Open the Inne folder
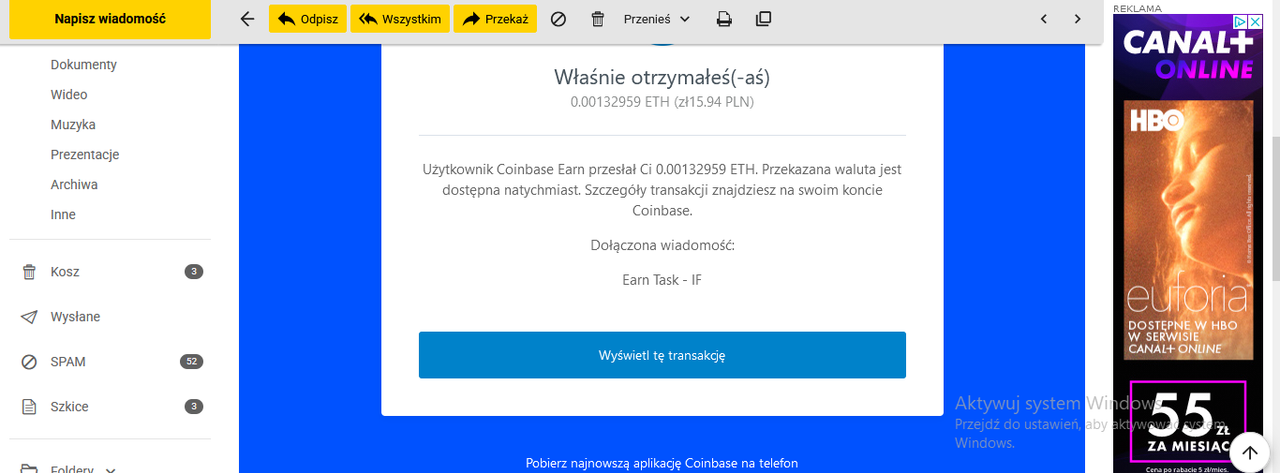The width and height of the screenshot is (1280, 473). [63, 215]
